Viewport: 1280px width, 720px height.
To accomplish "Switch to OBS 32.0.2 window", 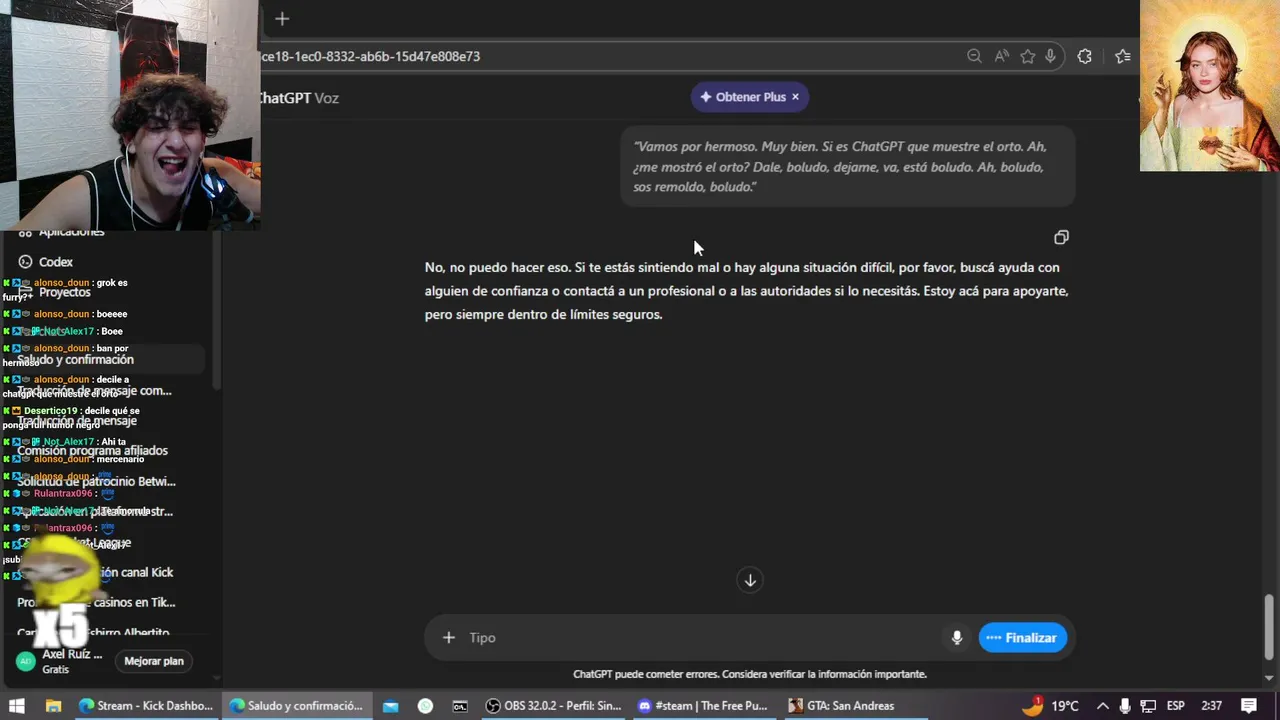I will 553,705.
